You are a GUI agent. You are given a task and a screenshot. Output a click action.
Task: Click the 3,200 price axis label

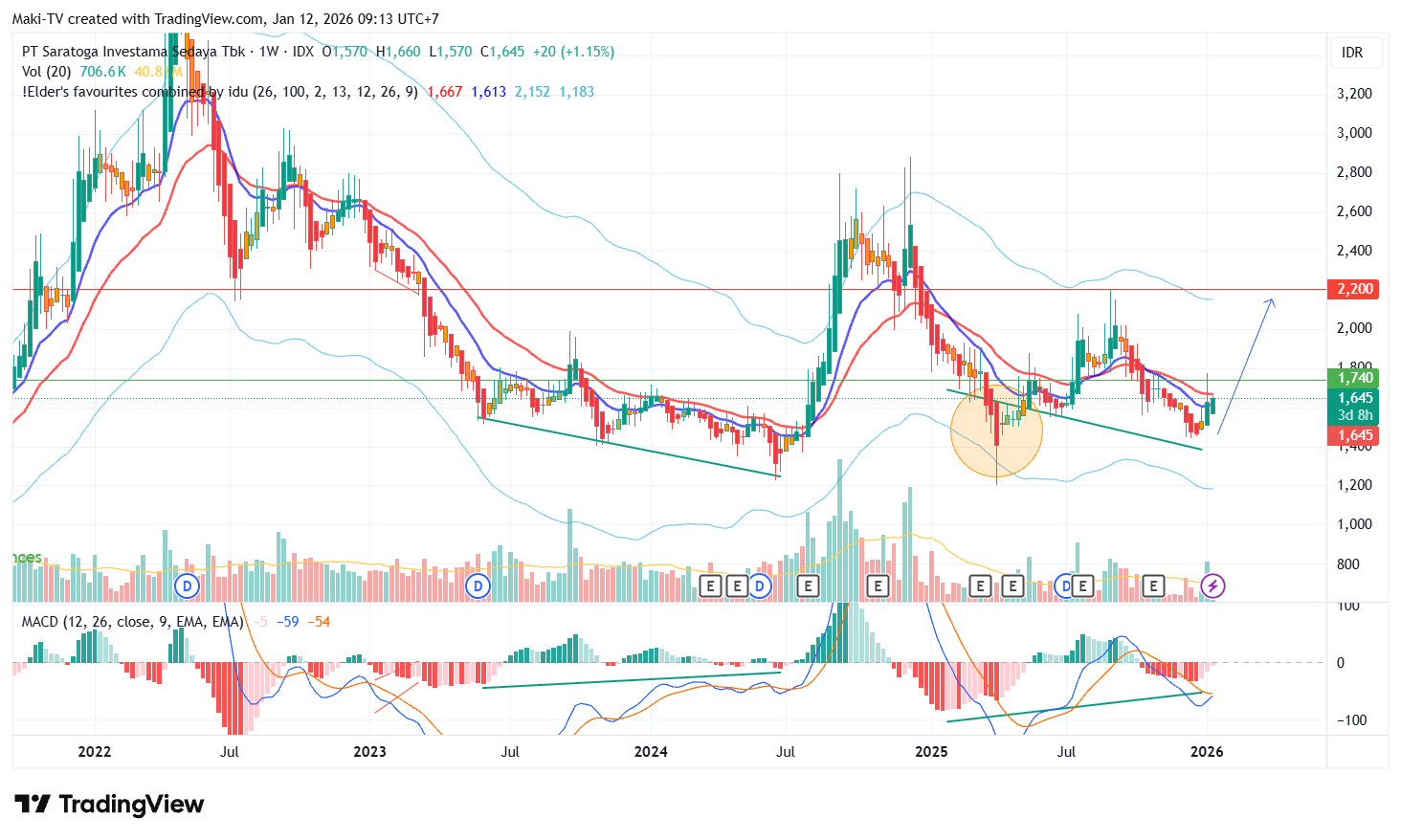pos(1354,94)
